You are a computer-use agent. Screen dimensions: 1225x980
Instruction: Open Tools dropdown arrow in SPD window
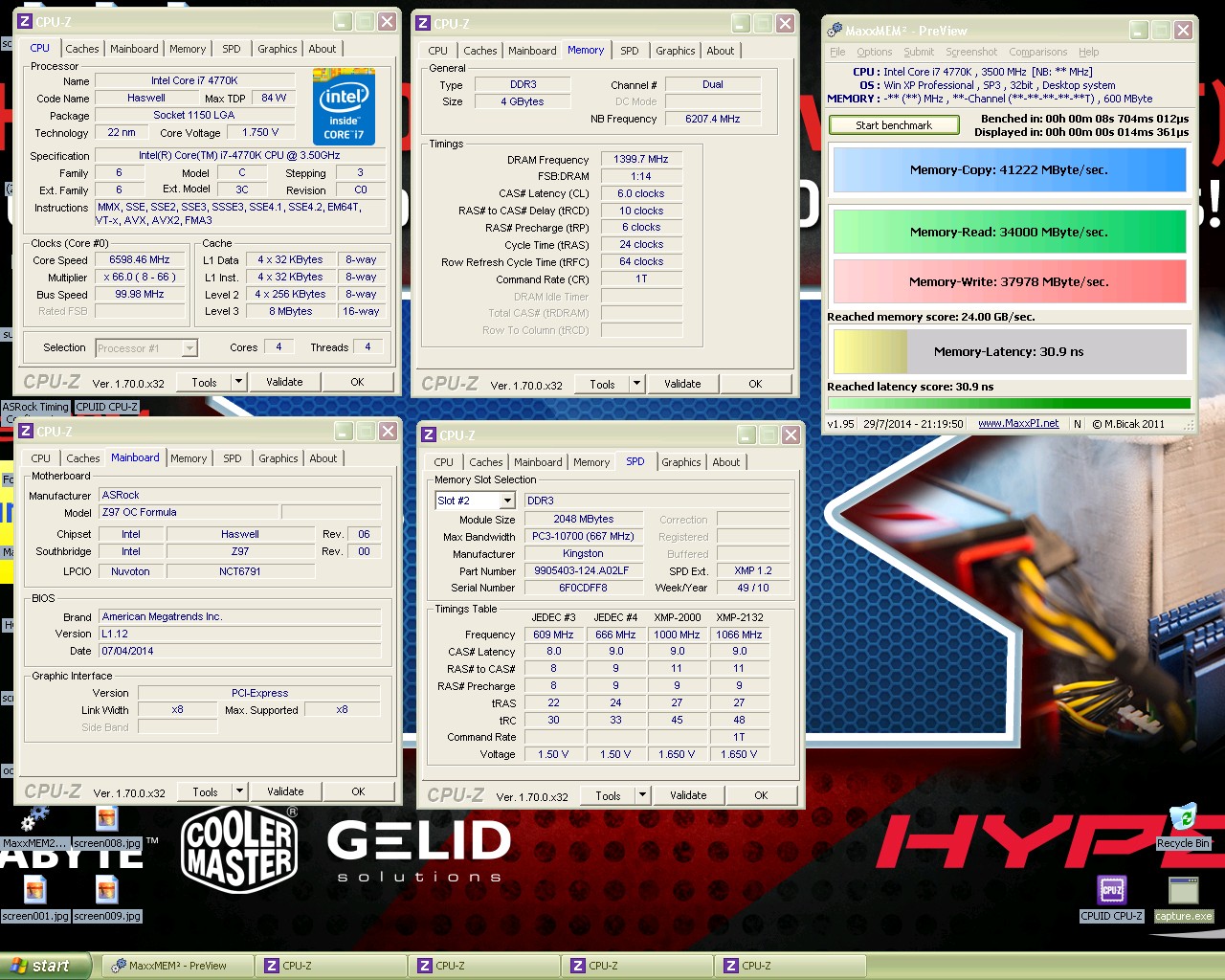click(x=642, y=795)
